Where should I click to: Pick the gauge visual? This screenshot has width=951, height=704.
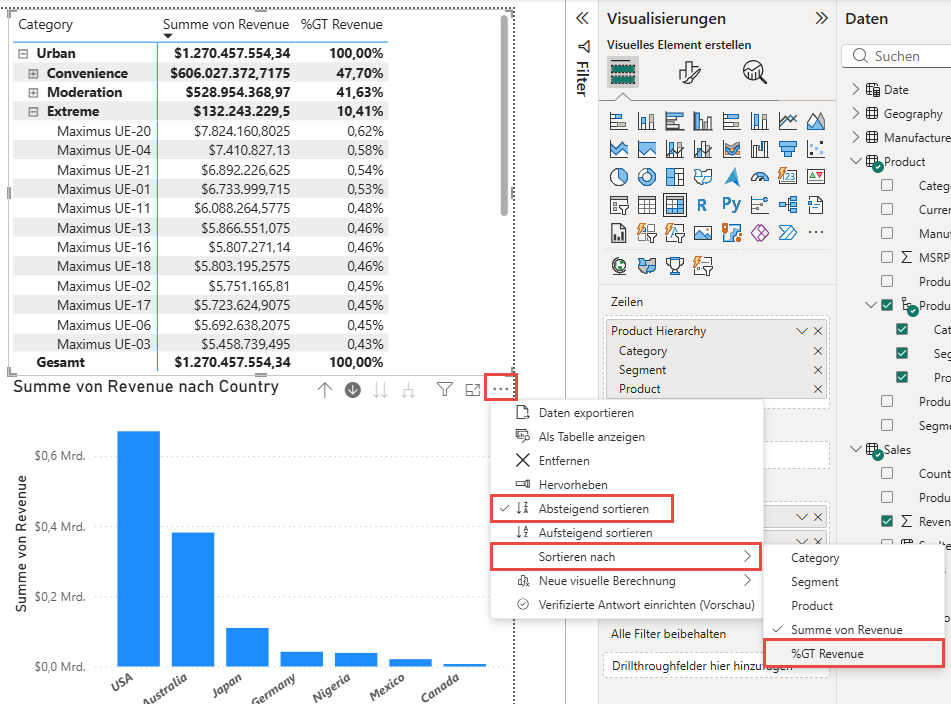coord(759,177)
